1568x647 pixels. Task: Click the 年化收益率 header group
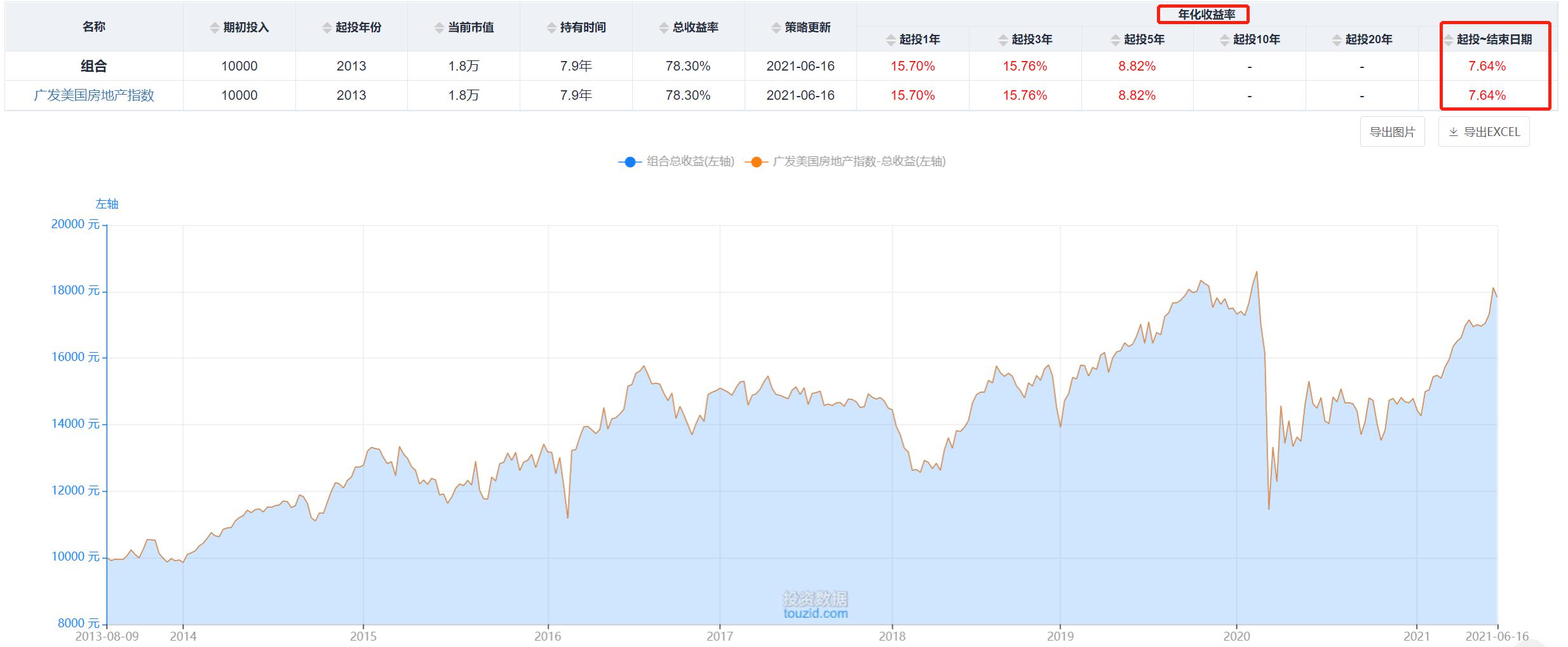[1206, 14]
